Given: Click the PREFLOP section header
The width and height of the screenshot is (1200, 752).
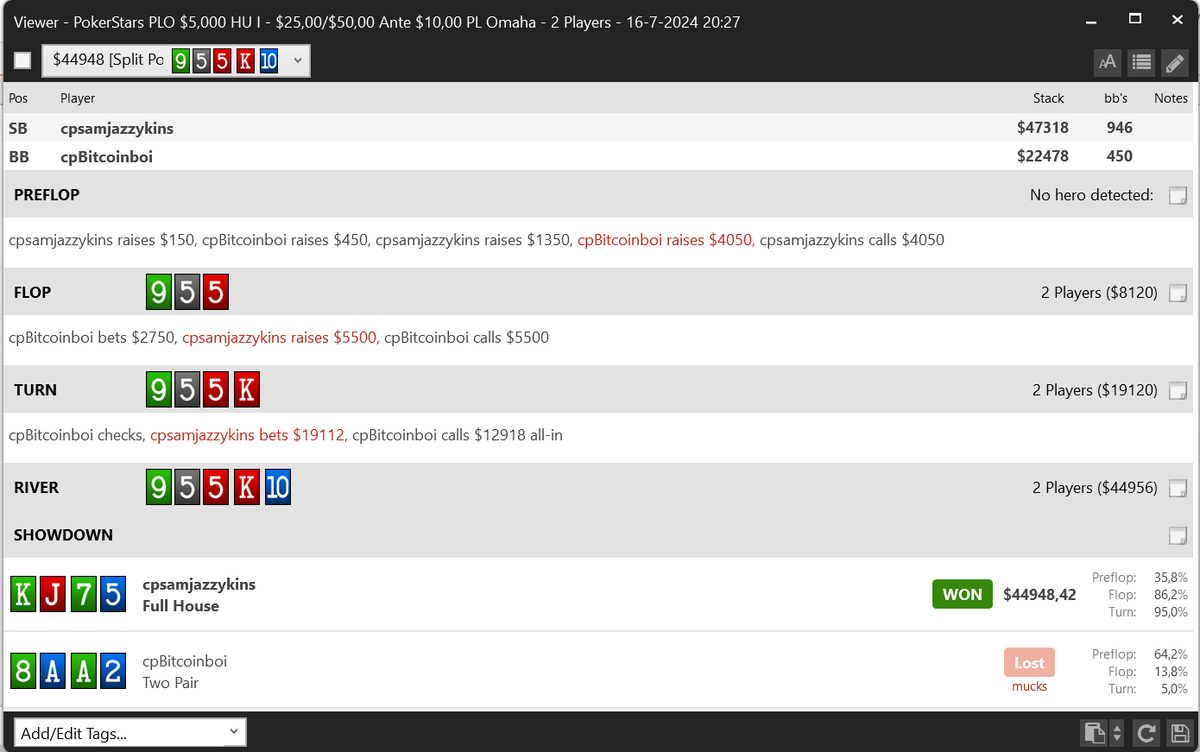Looking at the screenshot, I should click(47, 195).
